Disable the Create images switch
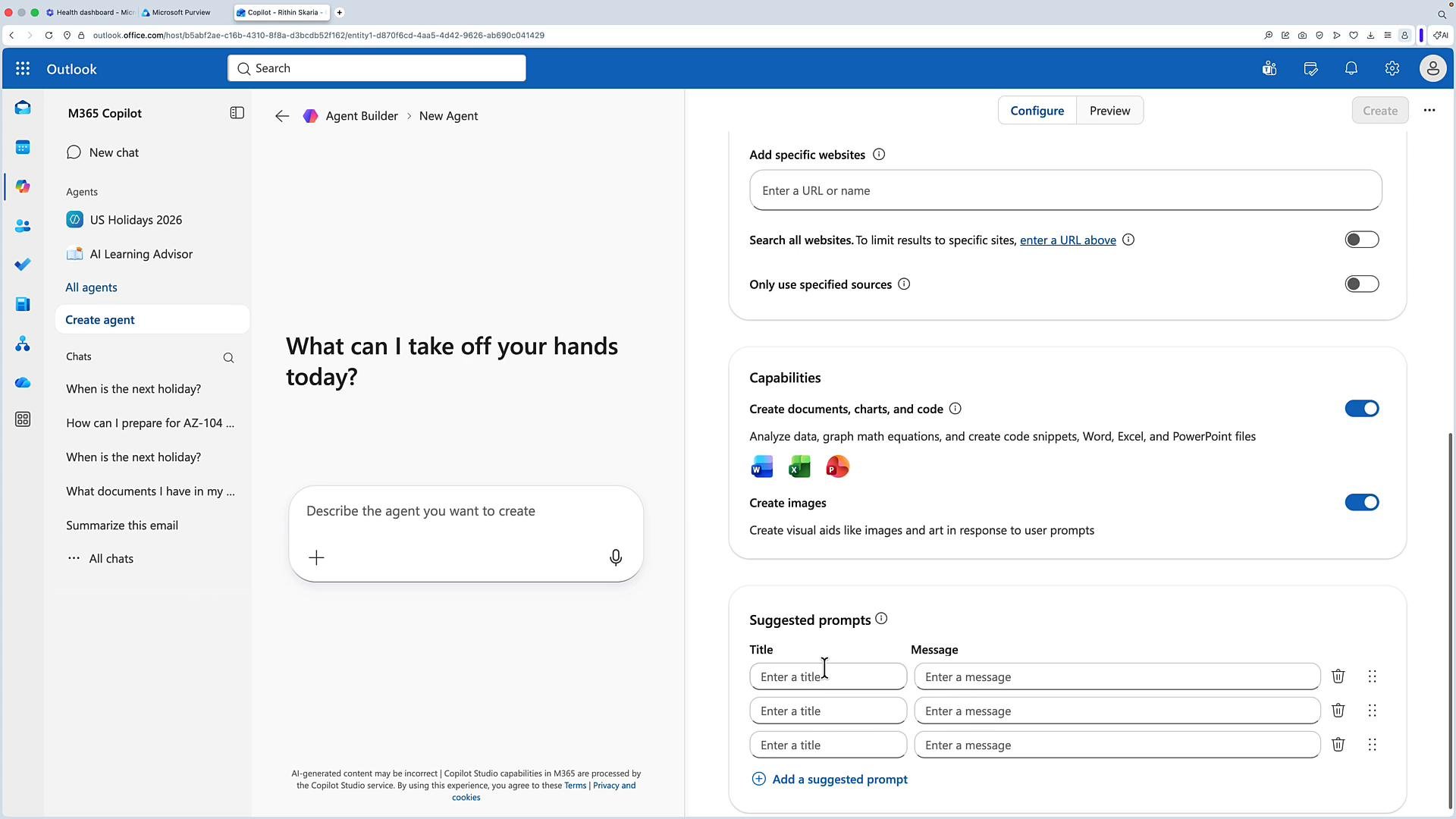The width and height of the screenshot is (1456, 819). pos(1362,503)
